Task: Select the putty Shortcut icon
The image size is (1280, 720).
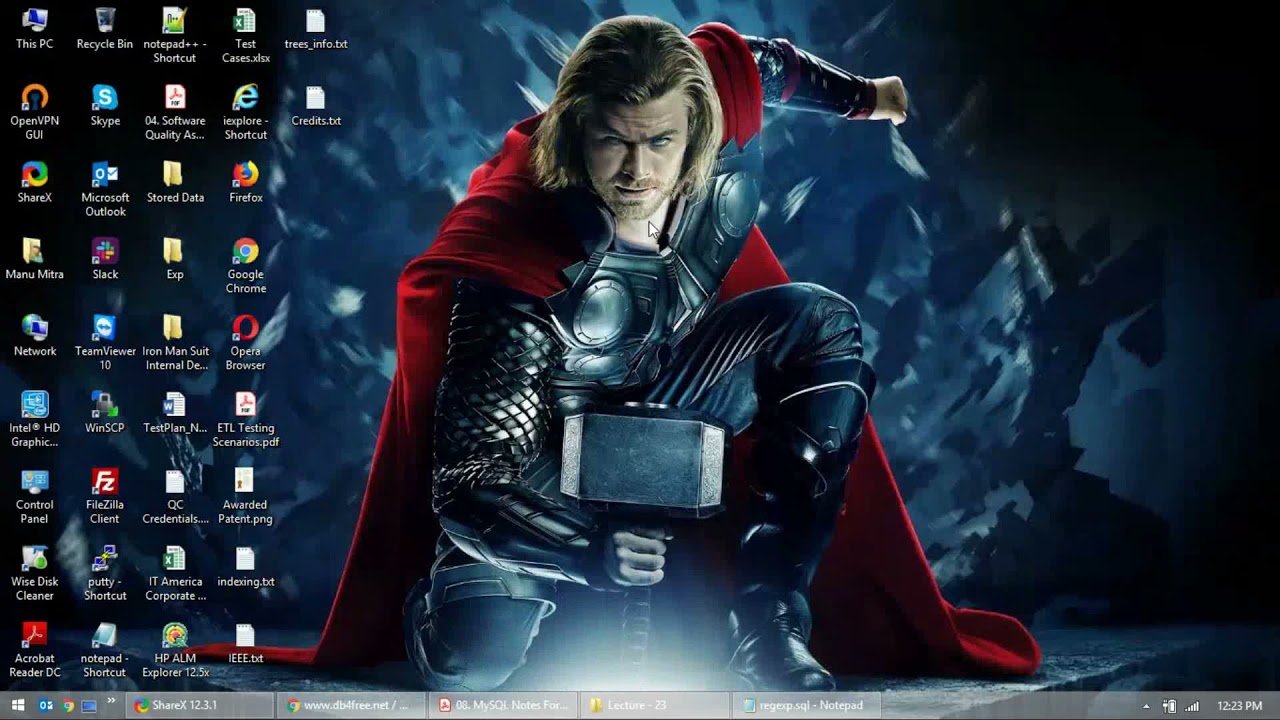Action: tap(105, 574)
